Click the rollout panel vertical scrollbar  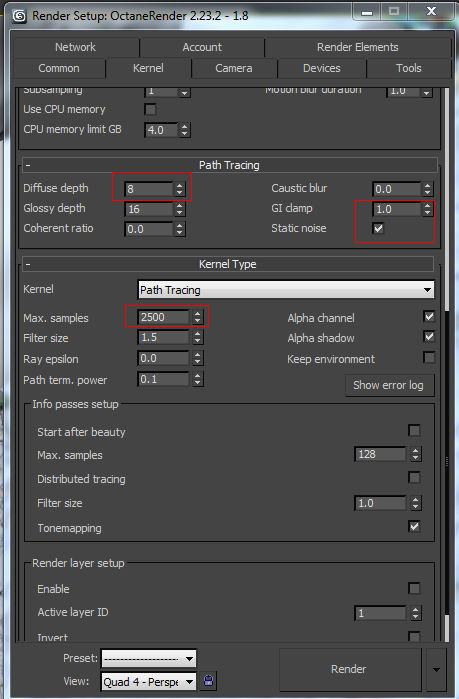[x=447, y=364]
